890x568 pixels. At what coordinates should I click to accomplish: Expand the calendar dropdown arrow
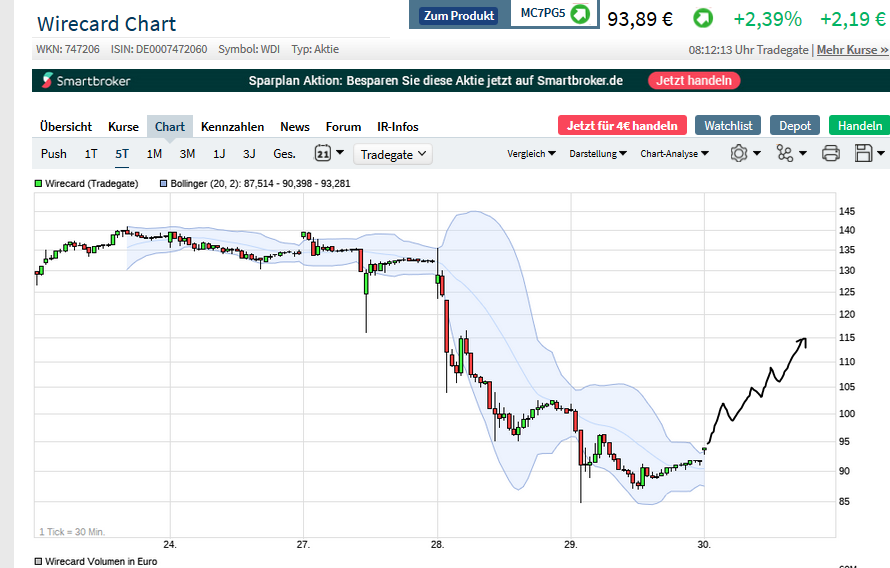[340, 153]
